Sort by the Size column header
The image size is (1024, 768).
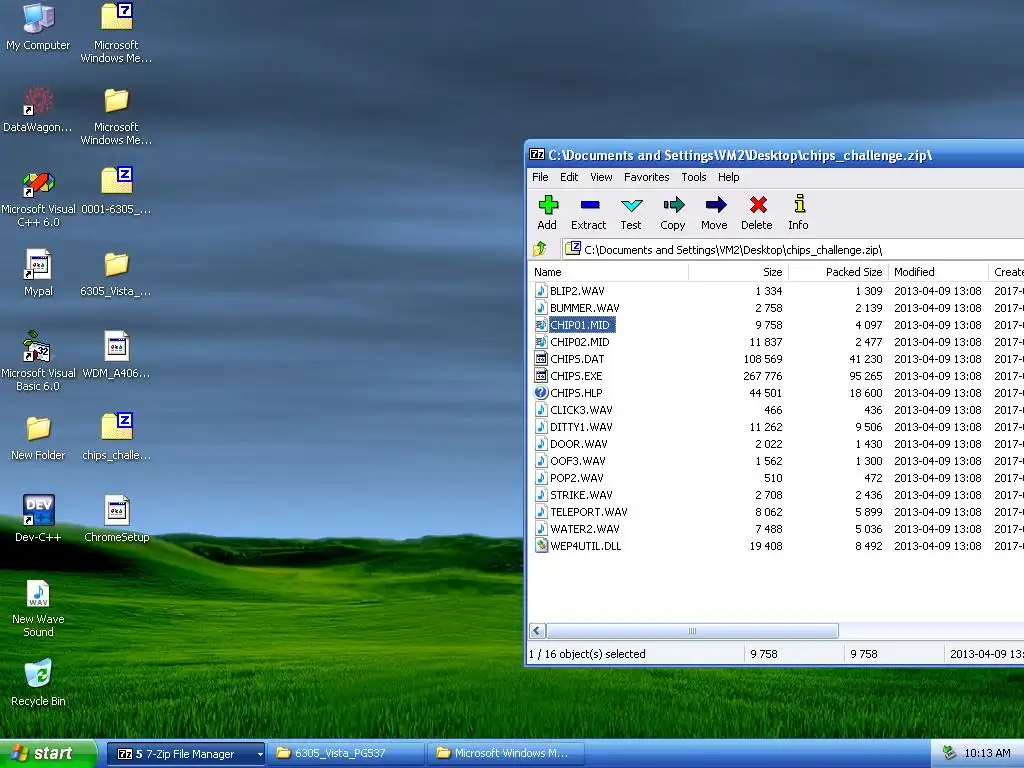point(739,272)
